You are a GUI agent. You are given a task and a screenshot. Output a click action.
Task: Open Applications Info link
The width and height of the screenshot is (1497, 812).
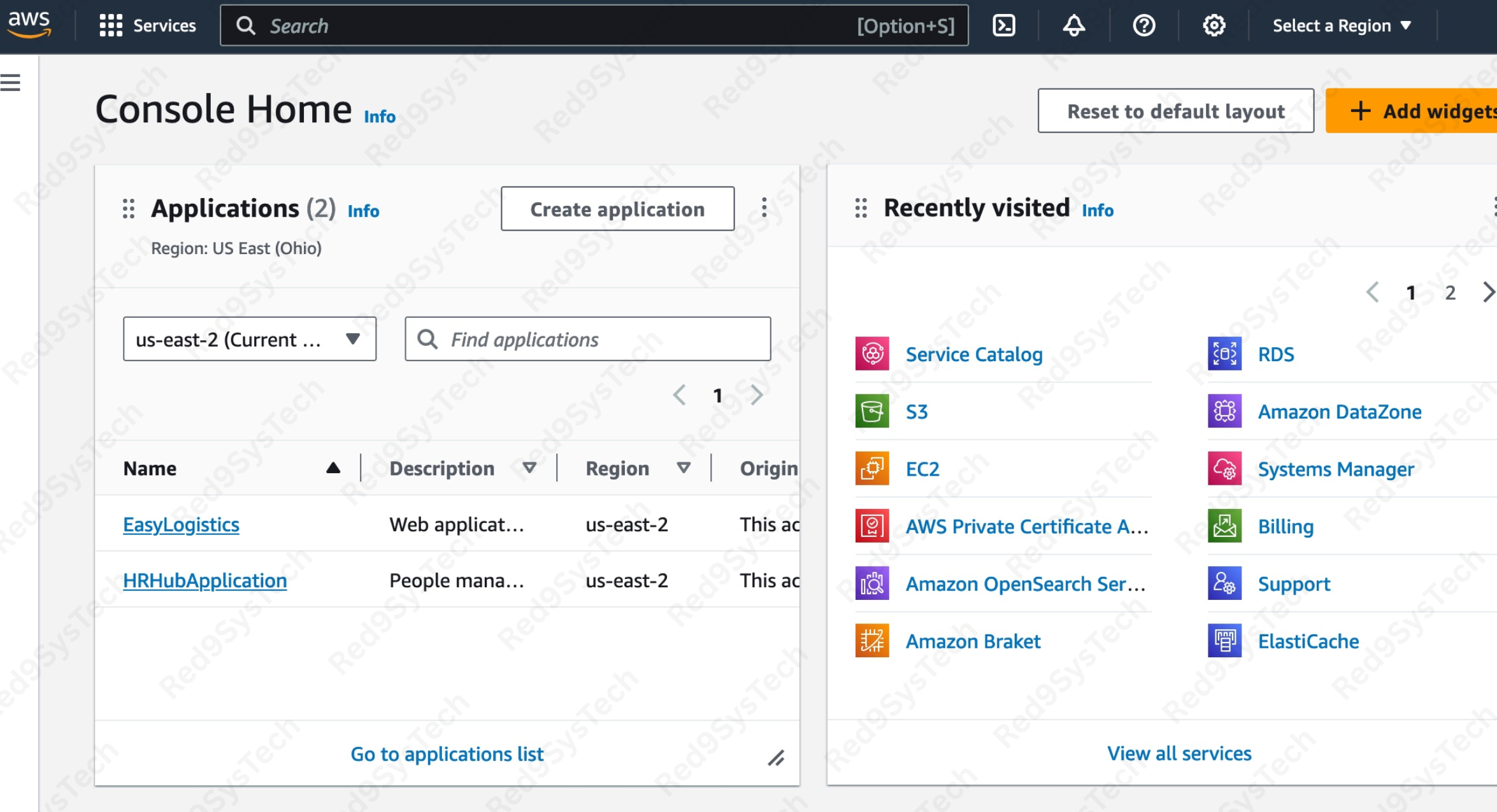click(x=363, y=211)
